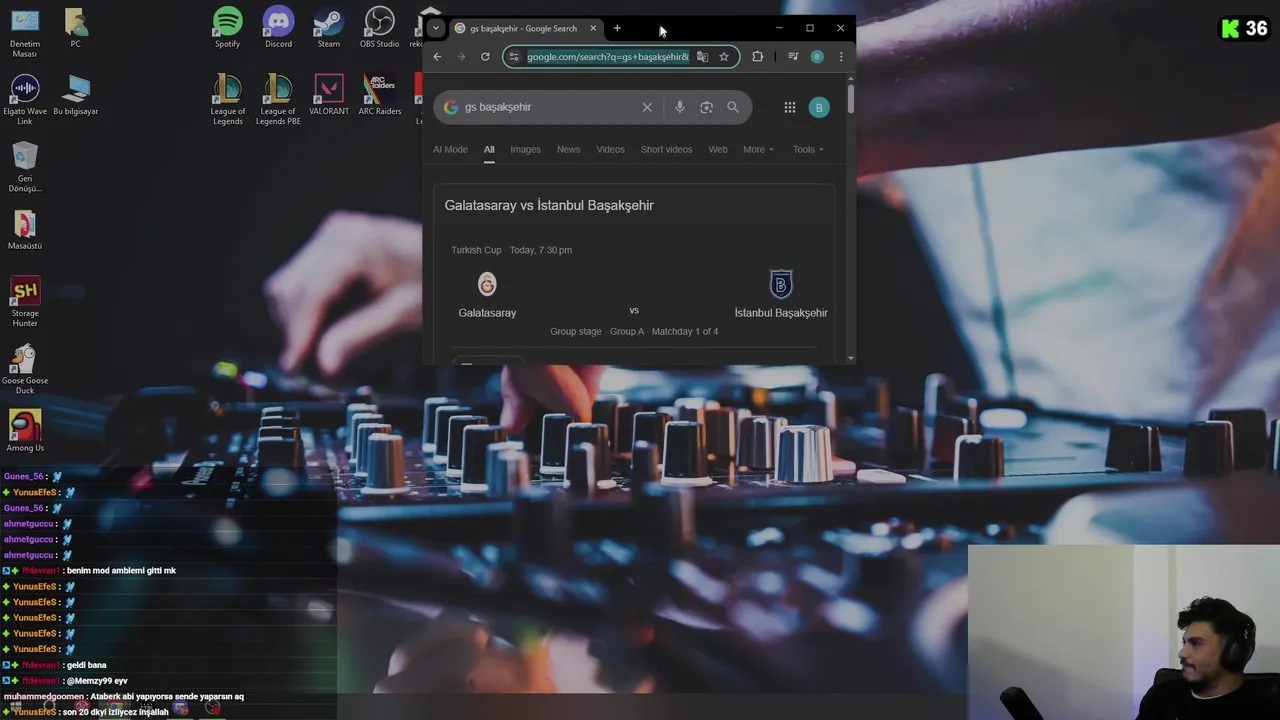1280x720 pixels.
Task: Click the Galatasaray vs İstanbul Başakşehir heading
Action: (x=549, y=205)
